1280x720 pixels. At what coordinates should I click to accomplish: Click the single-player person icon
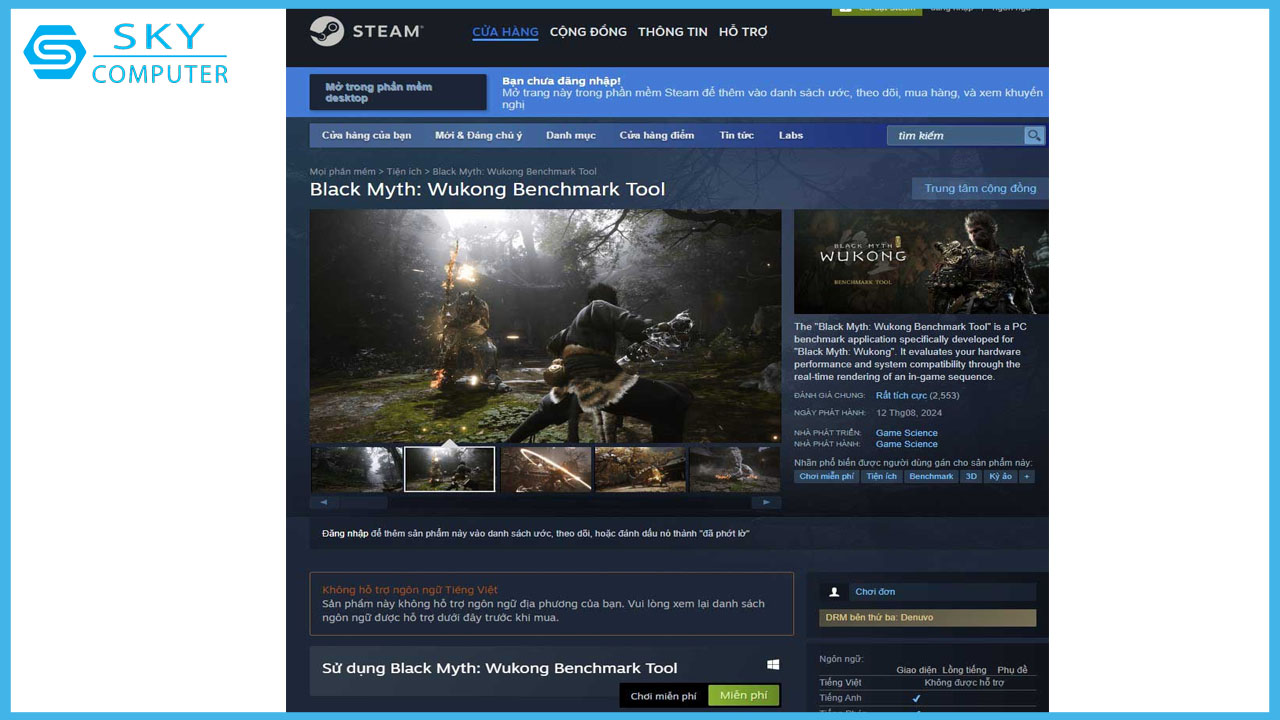(834, 592)
